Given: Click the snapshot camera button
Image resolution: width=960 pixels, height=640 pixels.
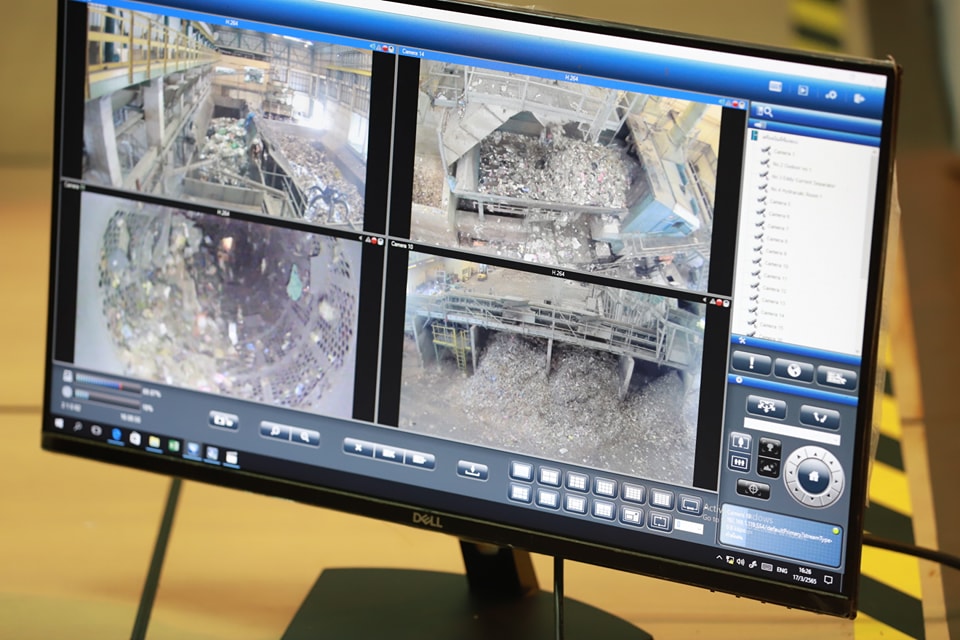Looking at the screenshot, I should 223,420.
